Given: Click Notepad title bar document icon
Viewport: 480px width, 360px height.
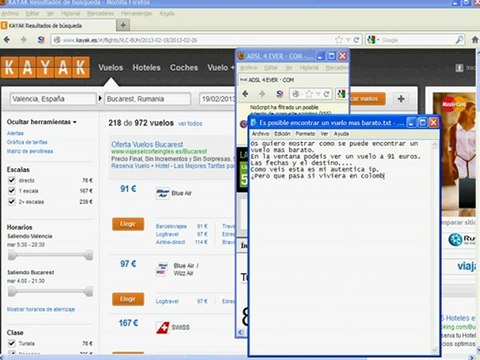Looking at the screenshot, I should (254, 123).
